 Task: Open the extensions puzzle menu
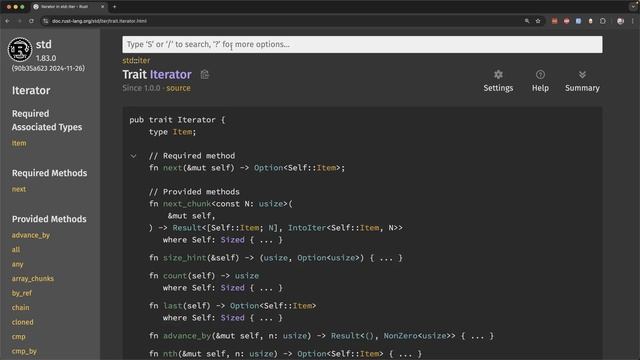coord(603,21)
